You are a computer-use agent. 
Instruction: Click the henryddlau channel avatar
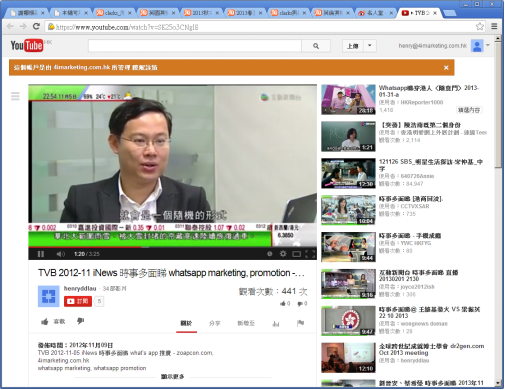coord(49,296)
